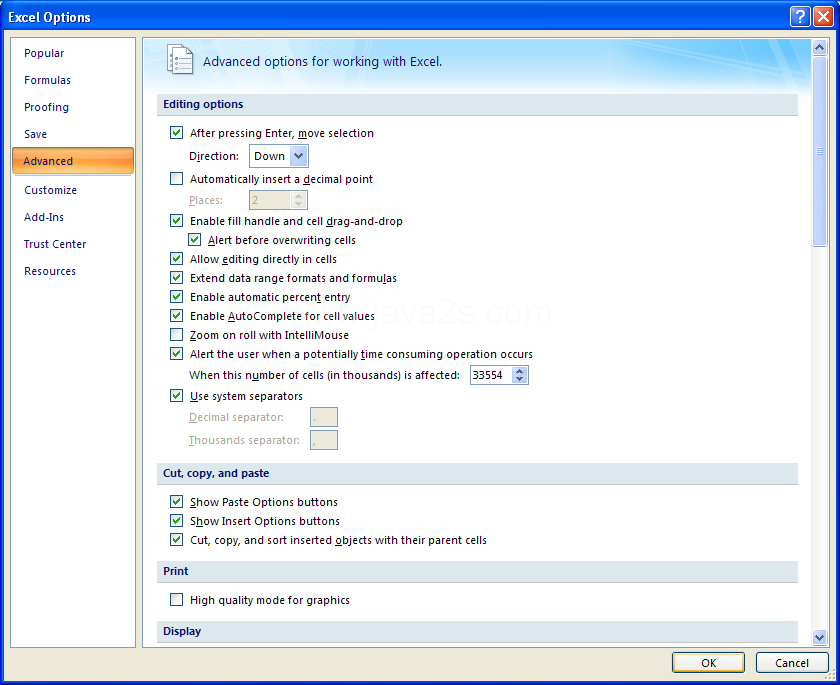Click the number of cells affected field

(x=491, y=375)
